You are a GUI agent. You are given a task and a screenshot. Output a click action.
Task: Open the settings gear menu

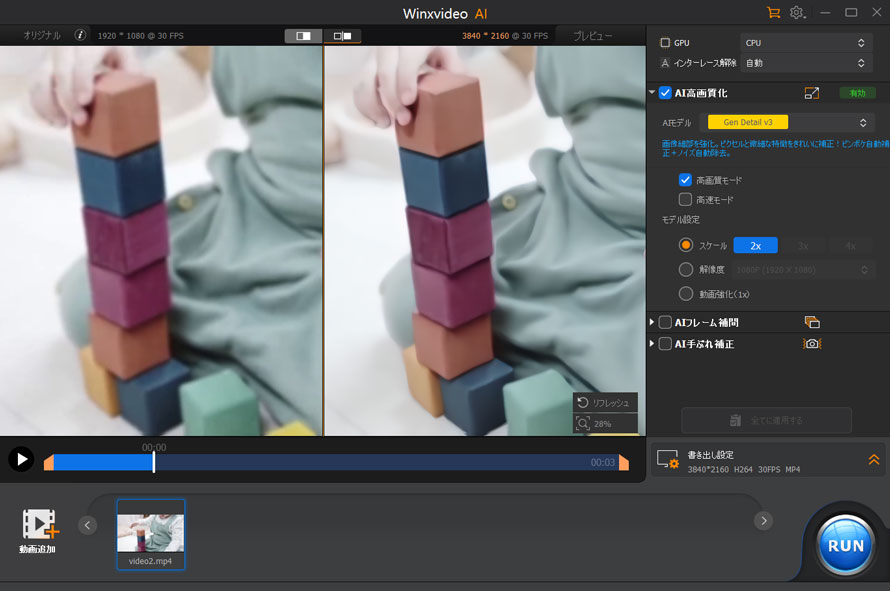point(797,13)
